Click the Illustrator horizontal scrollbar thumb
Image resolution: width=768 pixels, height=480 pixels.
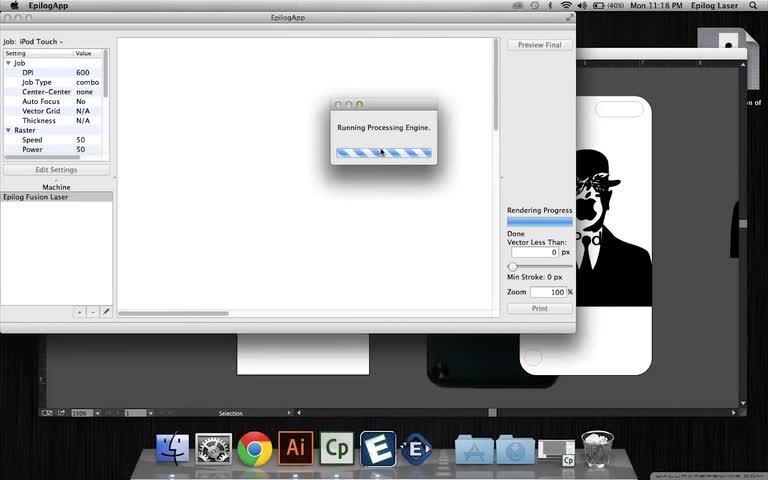pyautogui.click(x=492, y=413)
